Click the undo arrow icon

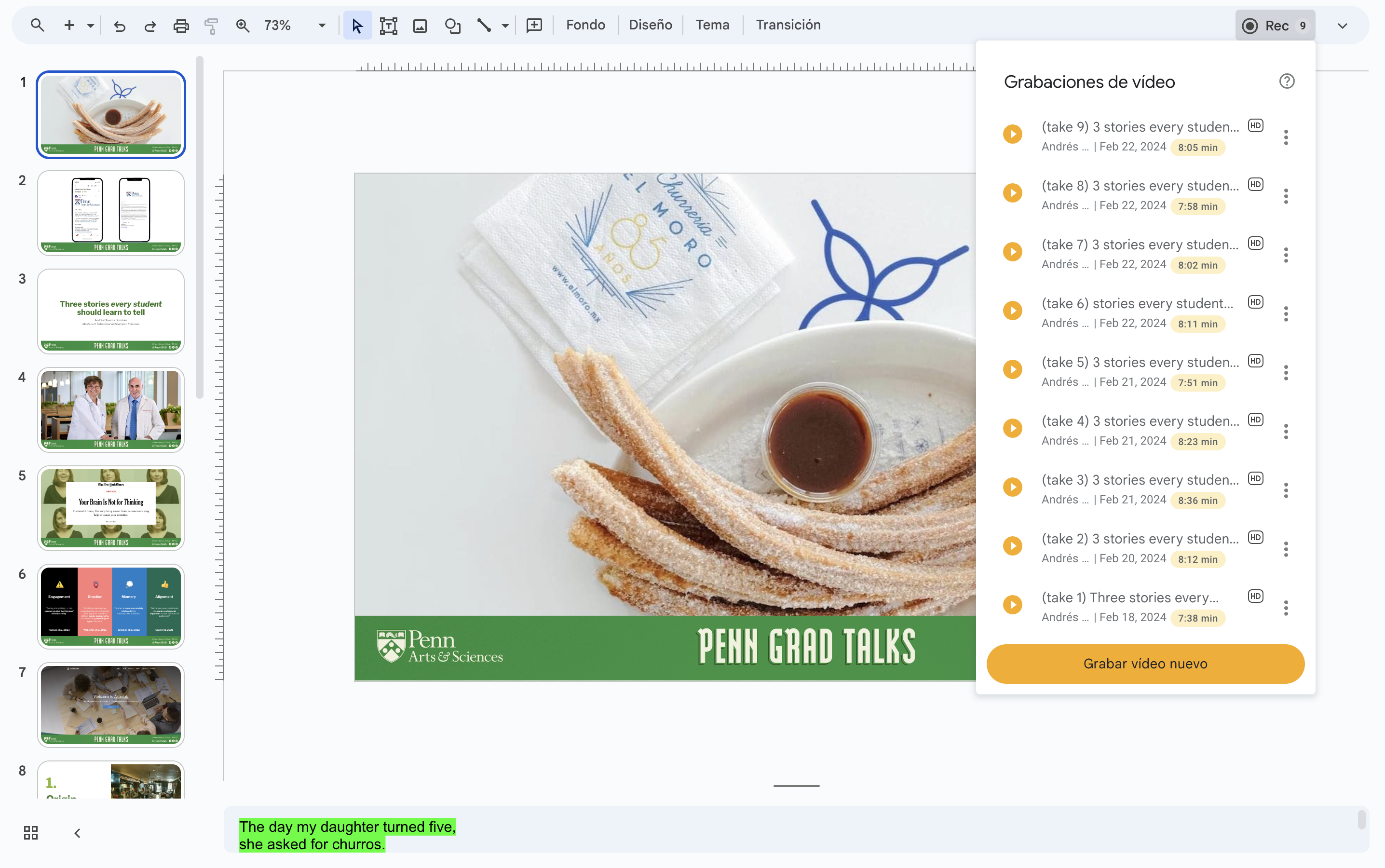(x=120, y=25)
